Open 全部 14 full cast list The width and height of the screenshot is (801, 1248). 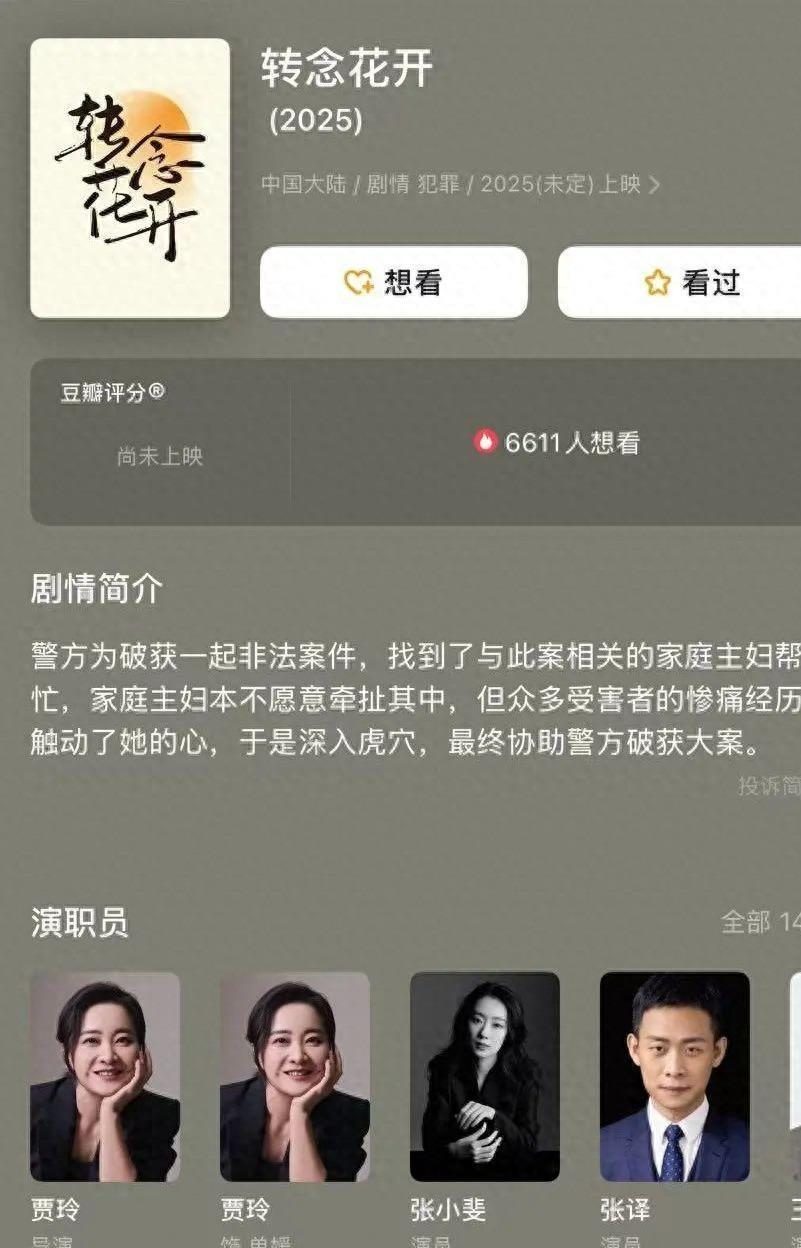(x=760, y=922)
